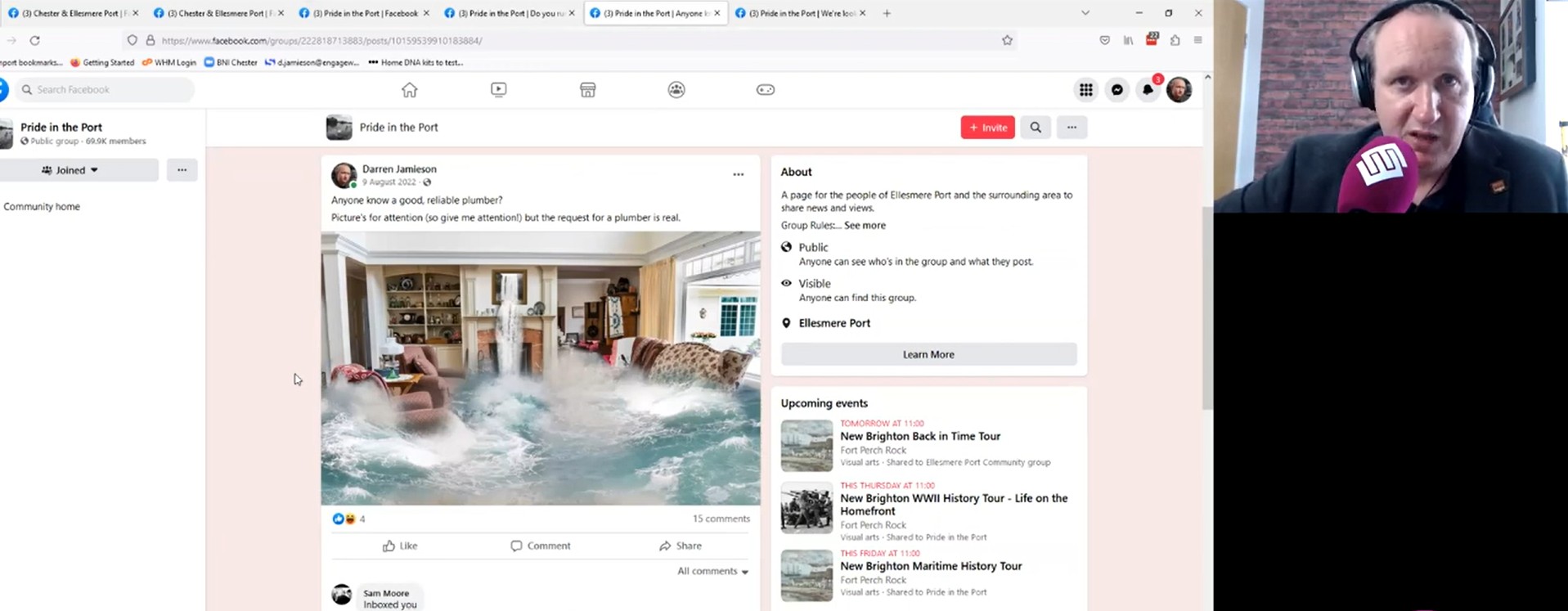Open sidebar three-dots menu beside Joined
The image size is (1568, 611).
pyautogui.click(x=182, y=170)
